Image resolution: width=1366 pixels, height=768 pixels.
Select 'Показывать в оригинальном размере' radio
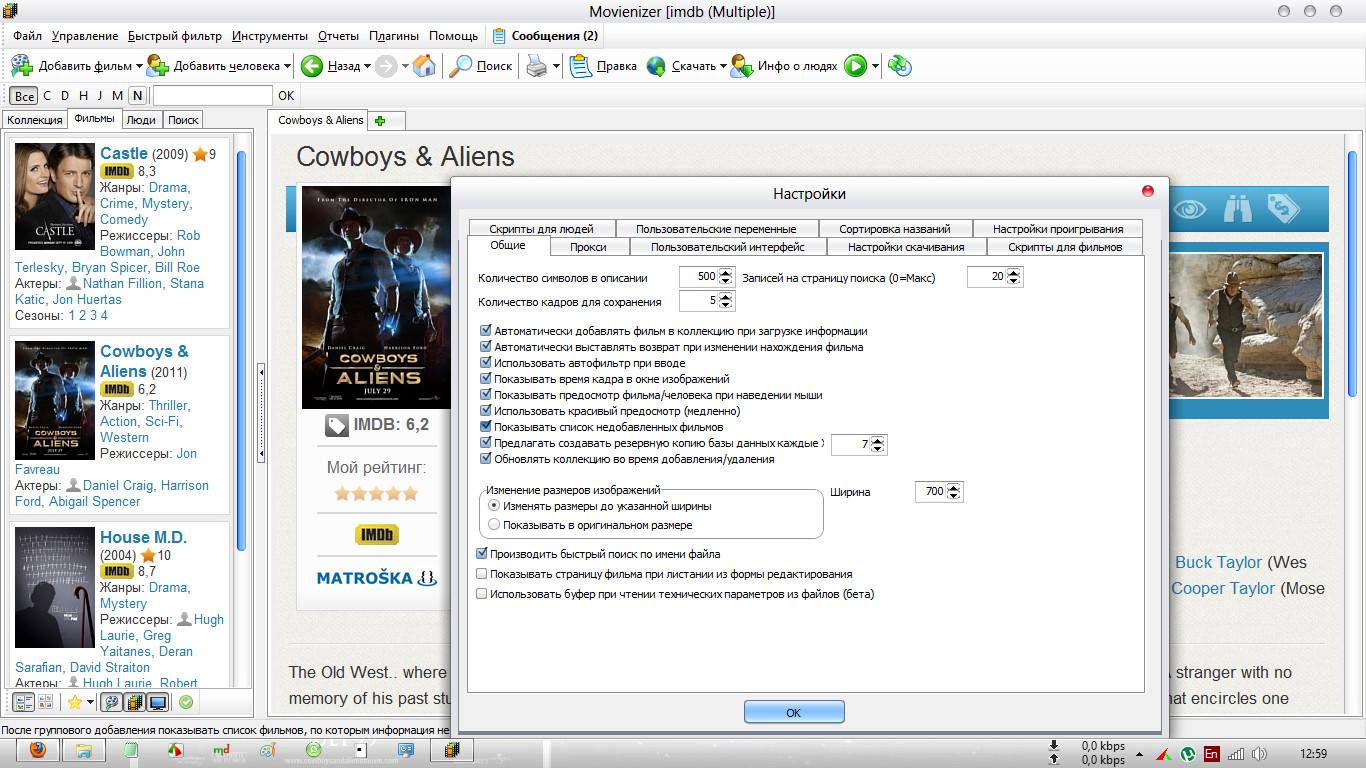(494, 524)
